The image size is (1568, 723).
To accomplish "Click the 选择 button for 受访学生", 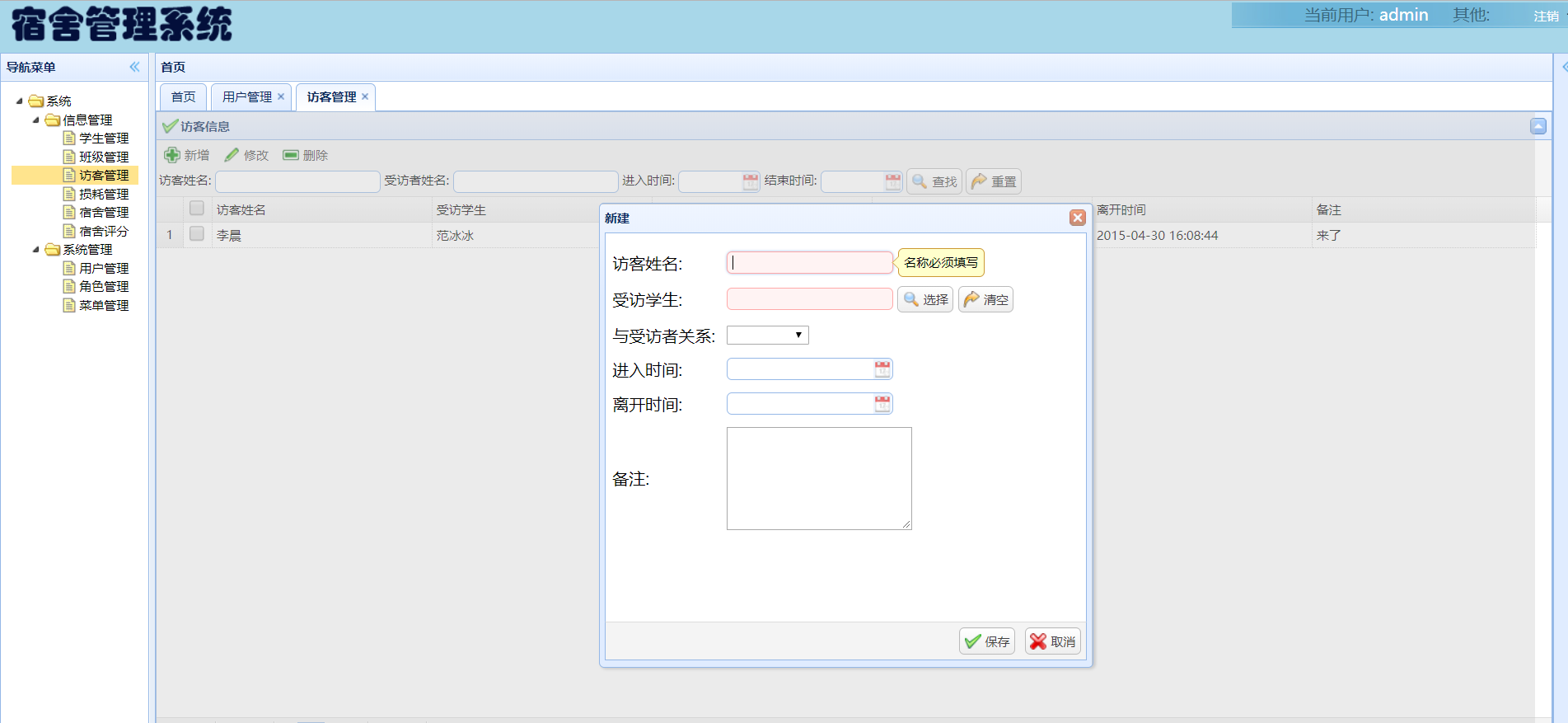I will pyautogui.click(x=925, y=299).
